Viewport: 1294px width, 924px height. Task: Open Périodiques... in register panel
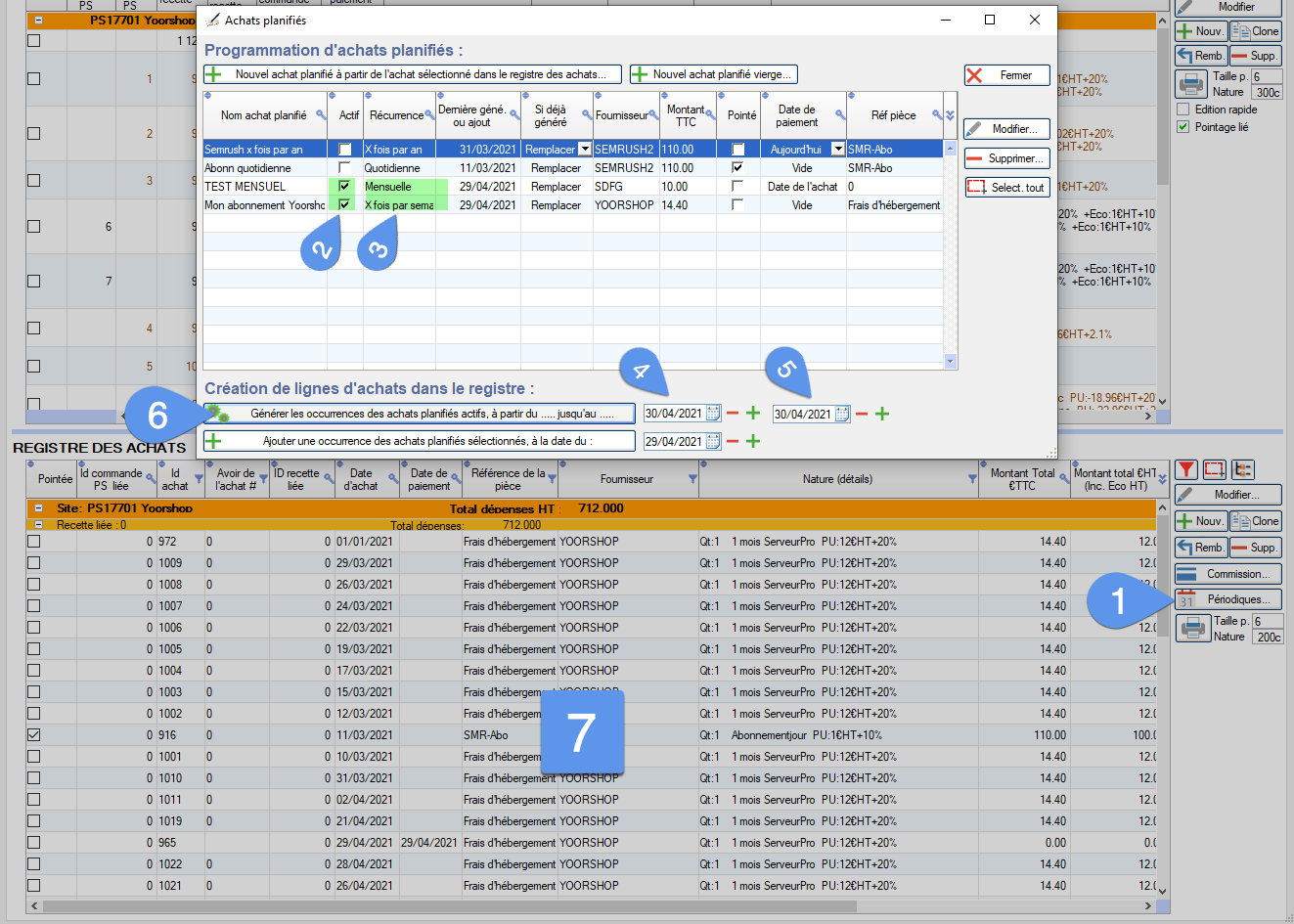tap(1227, 599)
